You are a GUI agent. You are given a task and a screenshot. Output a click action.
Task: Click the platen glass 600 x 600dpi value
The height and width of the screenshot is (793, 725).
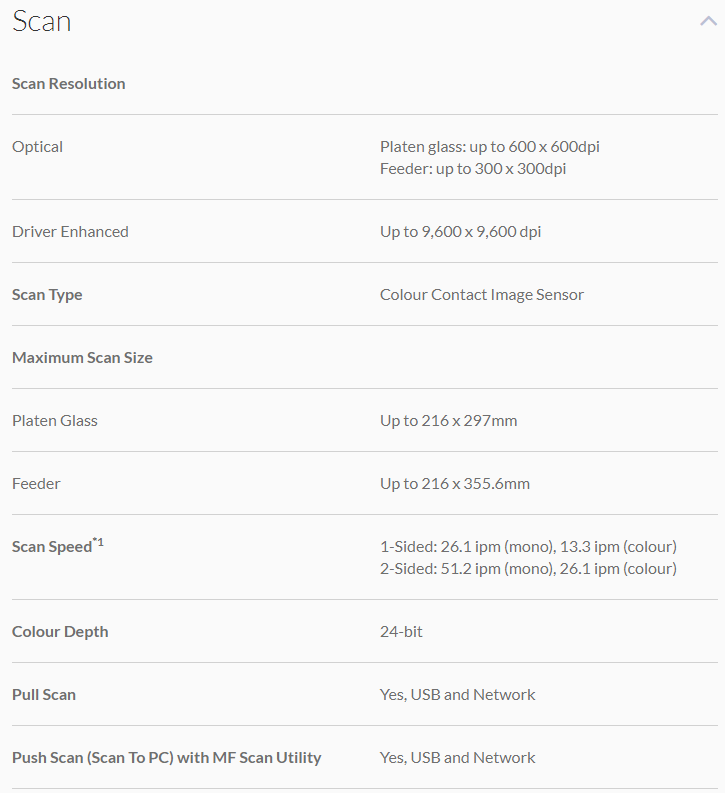pos(490,147)
